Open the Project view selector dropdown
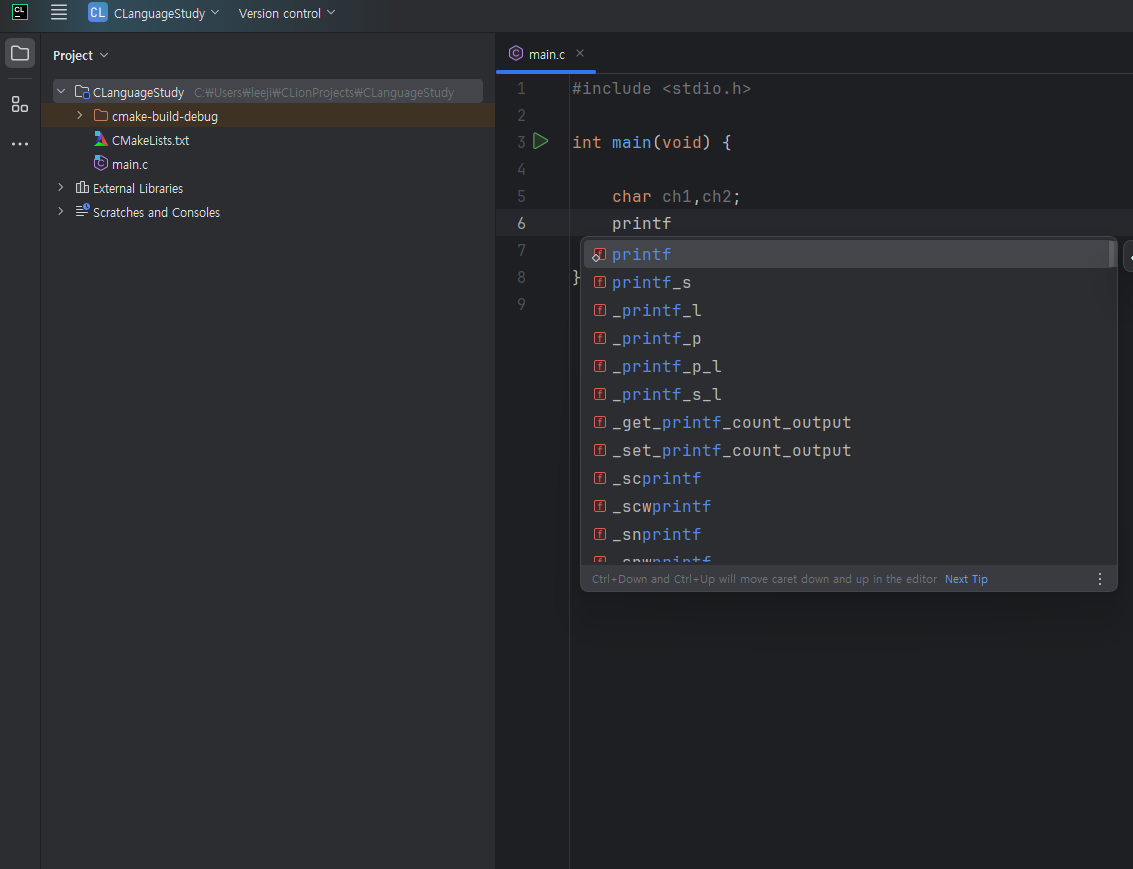This screenshot has height=869, width=1133. (x=80, y=55)
